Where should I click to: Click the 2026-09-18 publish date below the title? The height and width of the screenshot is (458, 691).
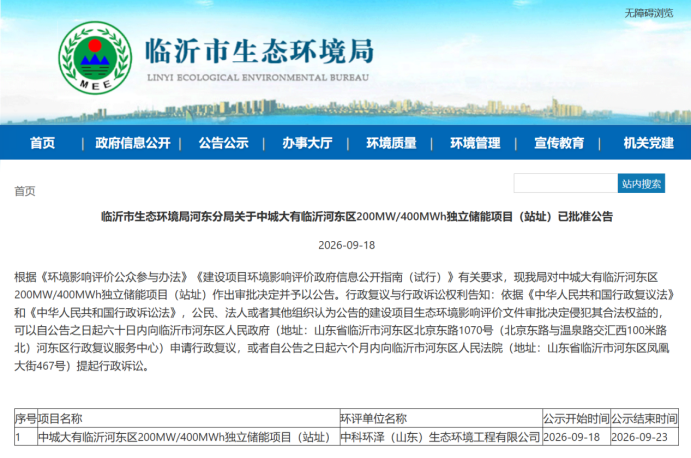346,245
